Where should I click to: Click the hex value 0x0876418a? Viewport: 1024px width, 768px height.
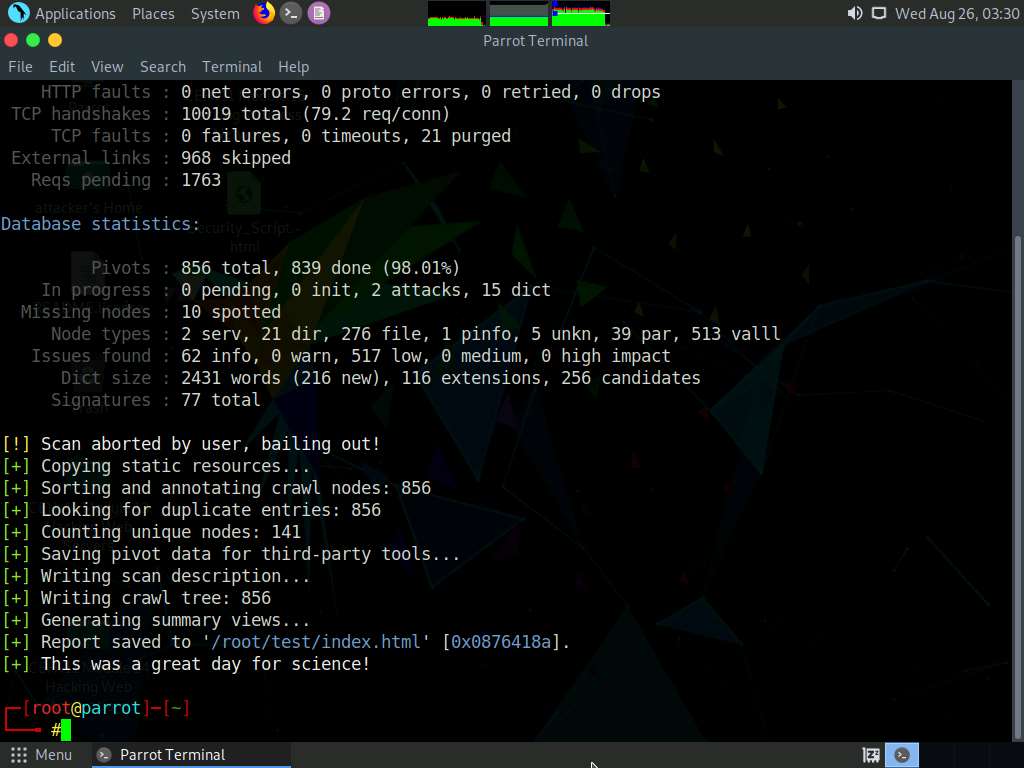[x=501, y=642]
